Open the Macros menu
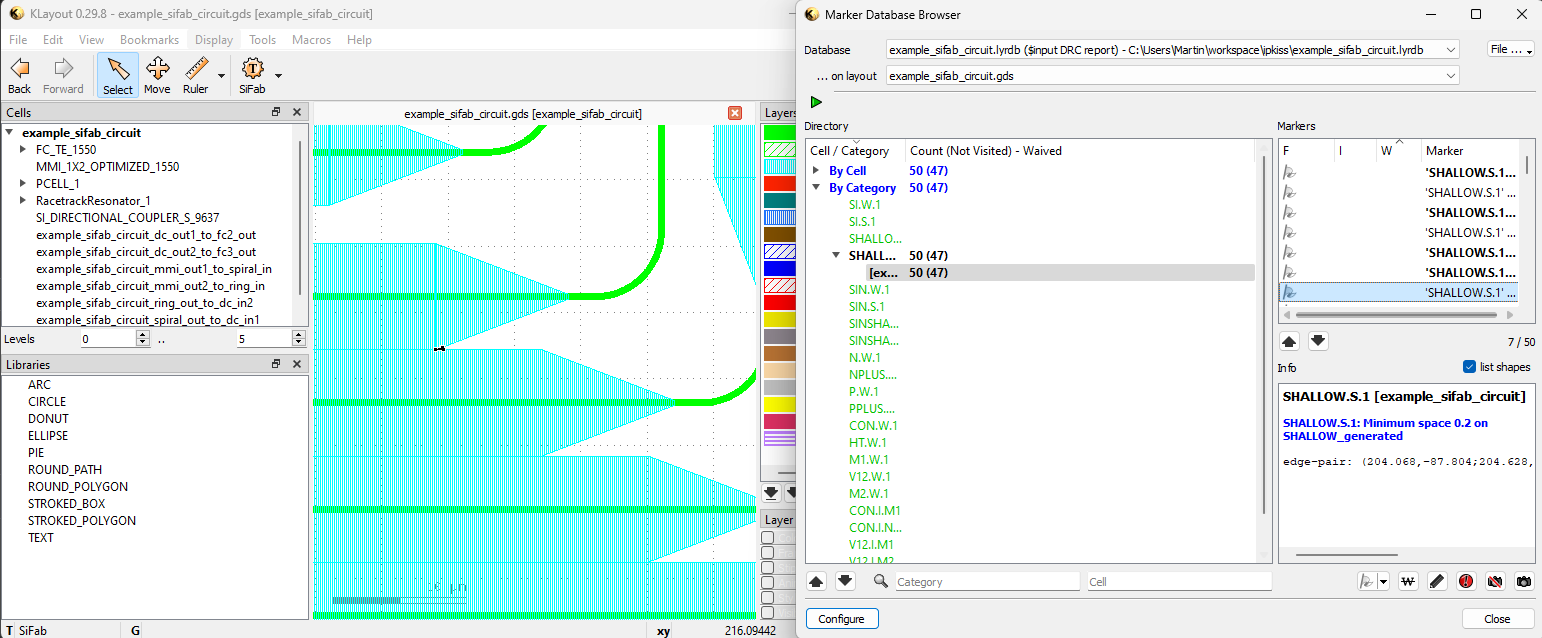The width and height of the screenshot is (1542, 638). coord(311,40)
